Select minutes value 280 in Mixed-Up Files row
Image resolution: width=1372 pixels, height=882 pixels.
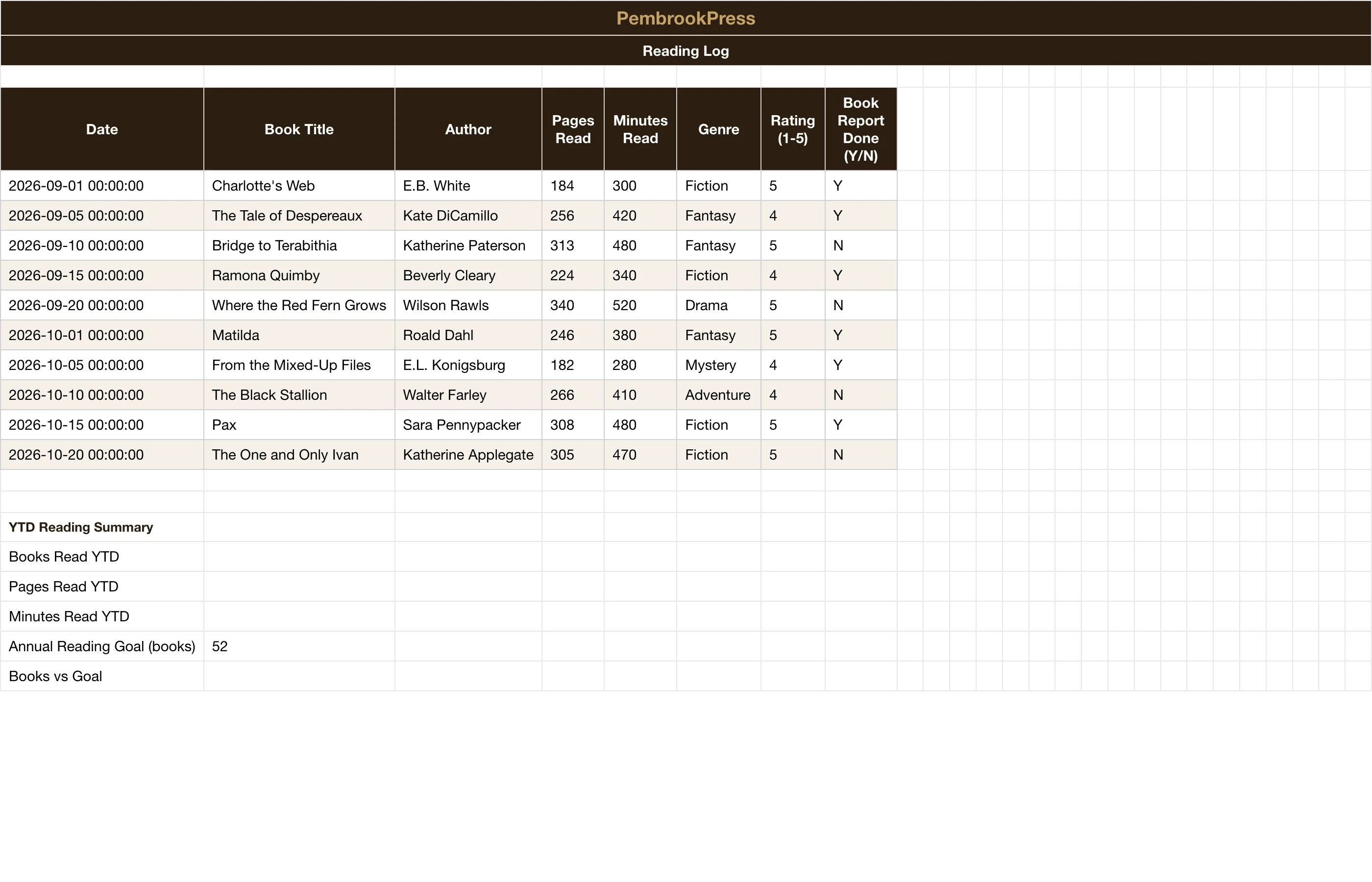pyautogui.click(x=640, y=365)
